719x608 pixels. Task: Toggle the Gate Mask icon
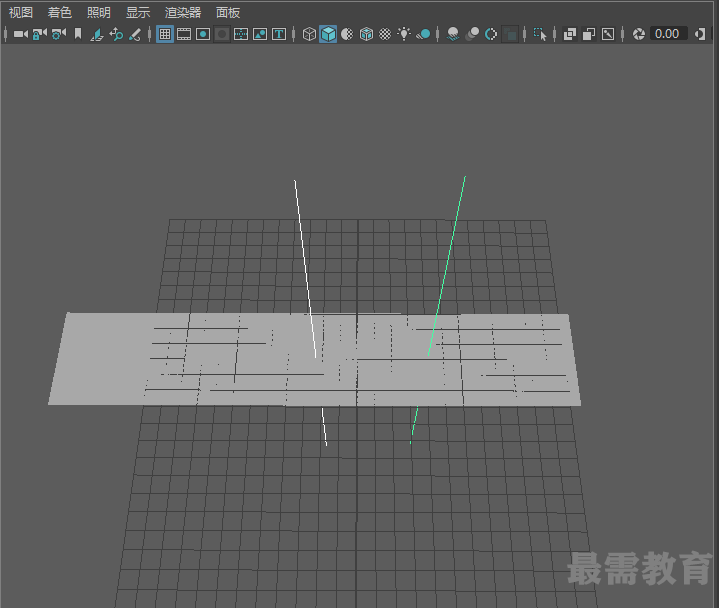[222, 34]
